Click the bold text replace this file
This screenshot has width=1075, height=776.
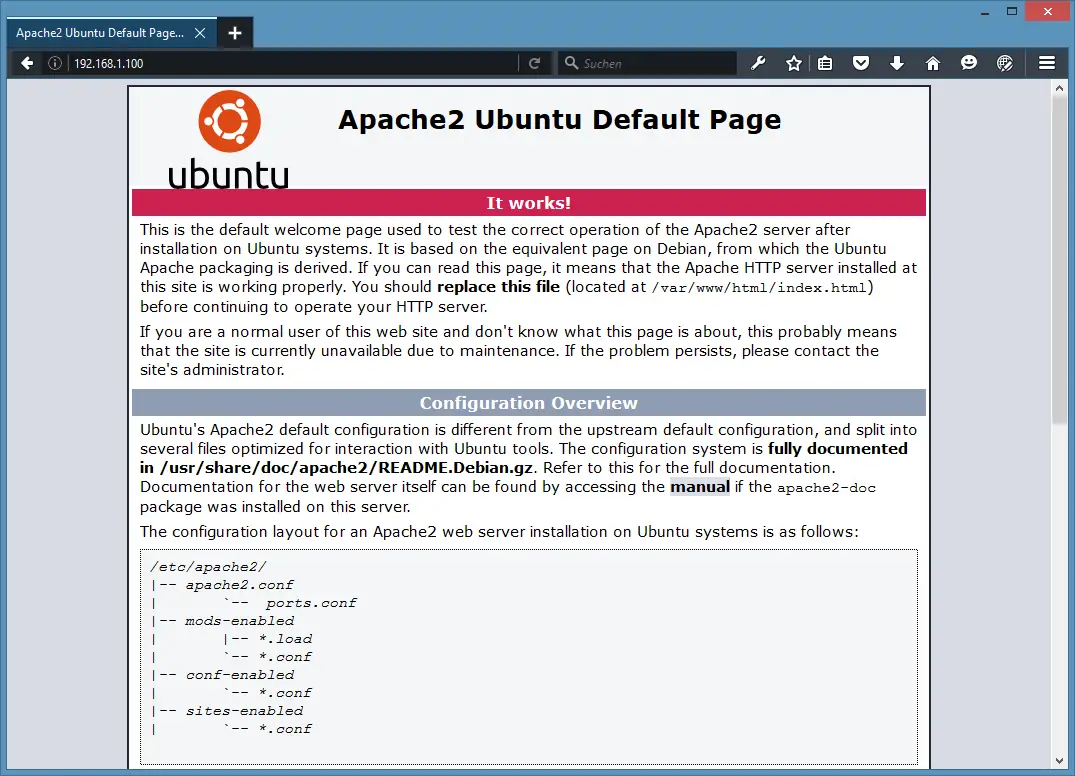498,287
